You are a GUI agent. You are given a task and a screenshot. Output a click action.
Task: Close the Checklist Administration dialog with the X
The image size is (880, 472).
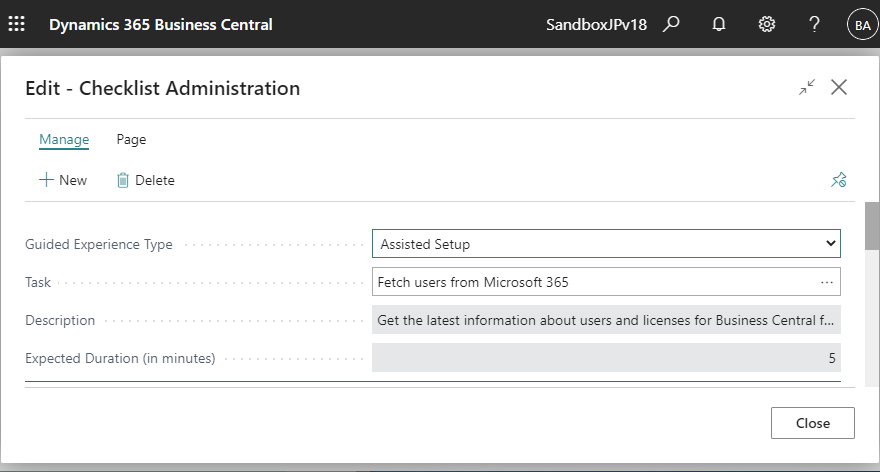839,87
